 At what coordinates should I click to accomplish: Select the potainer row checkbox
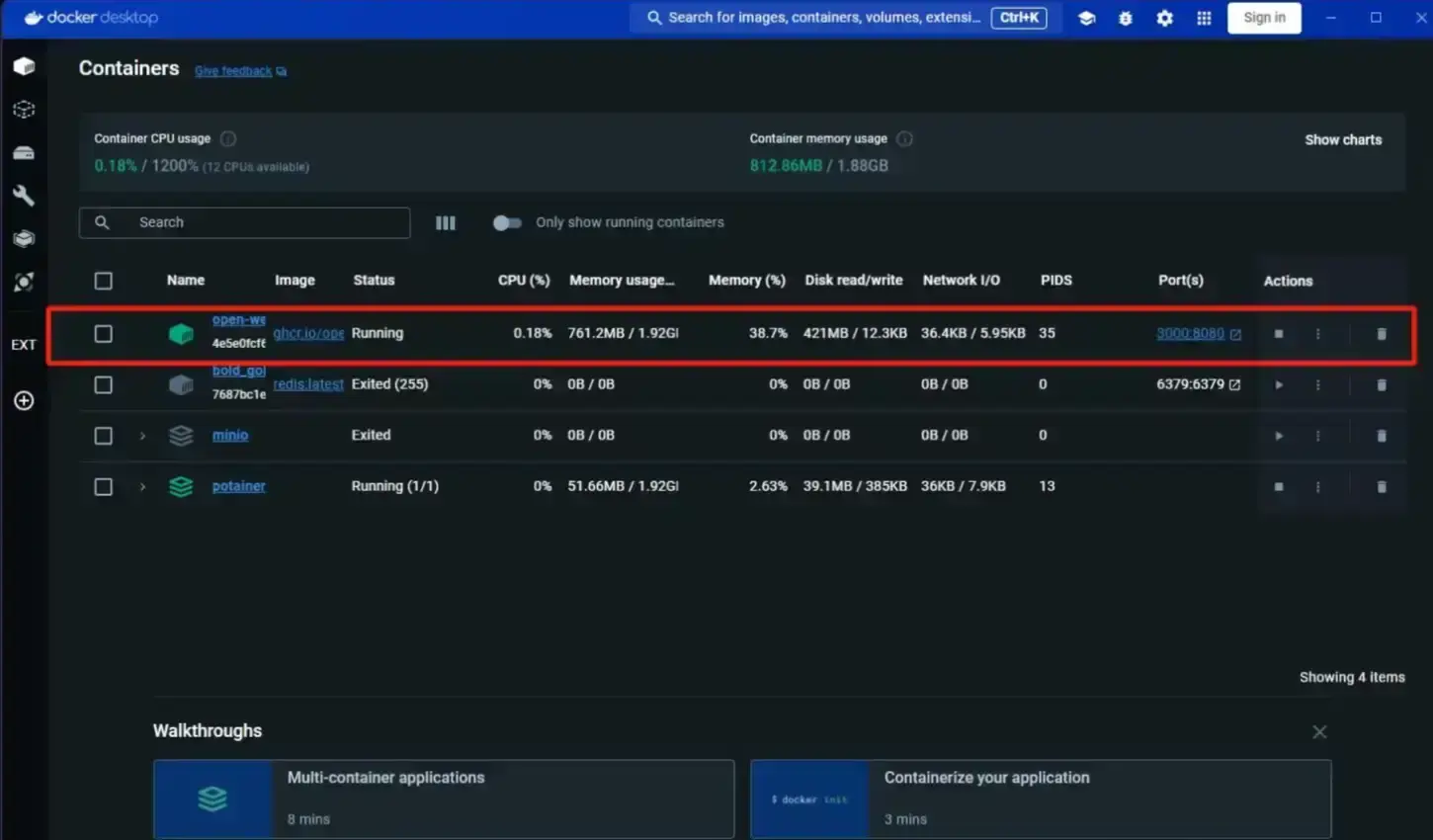point(103,486)
